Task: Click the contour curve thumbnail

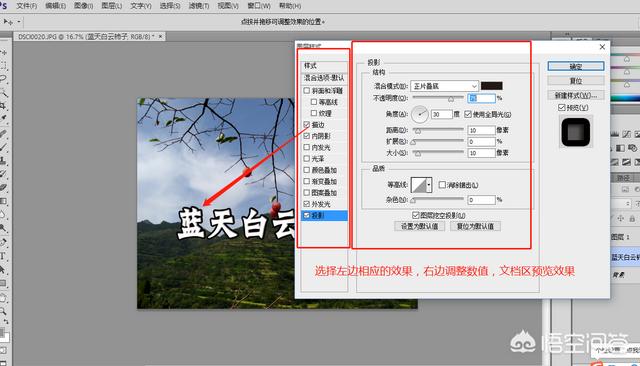Action: pyautogui.click(x=418, y=185)
